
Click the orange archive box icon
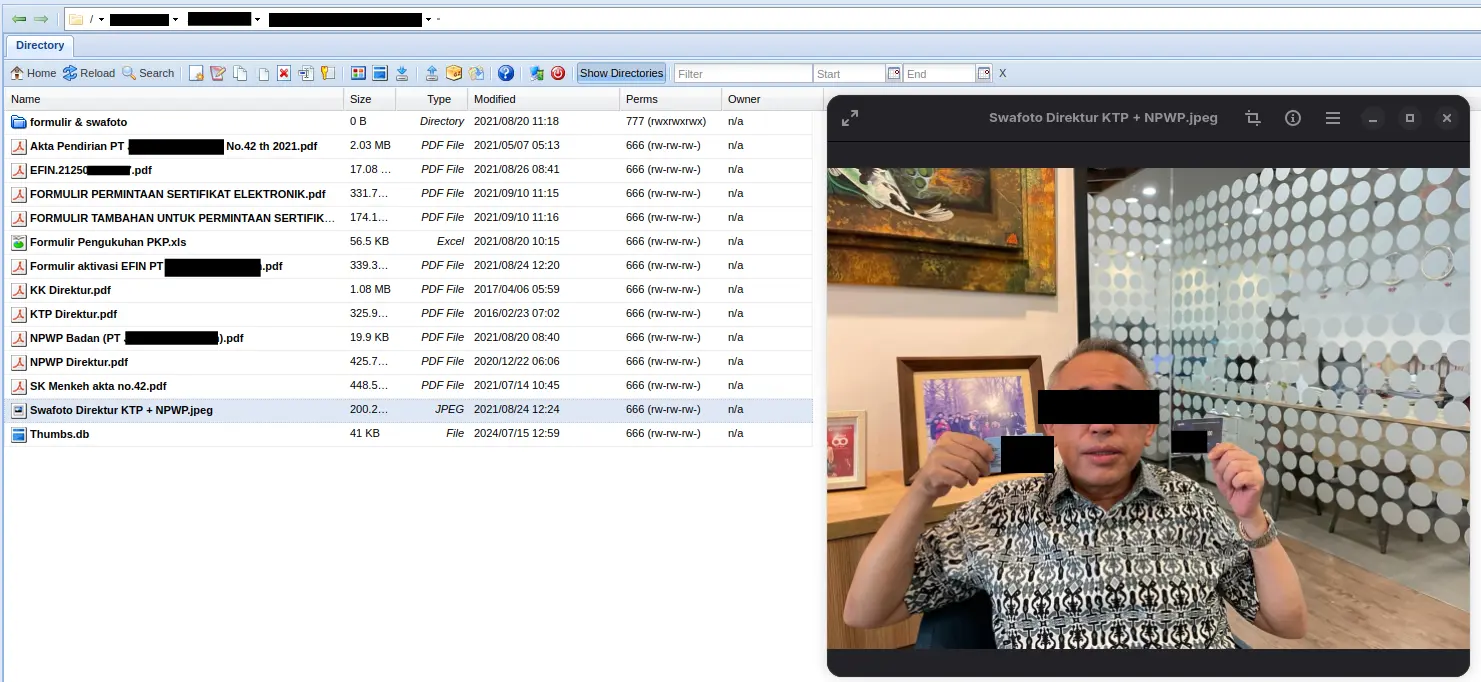454,73
